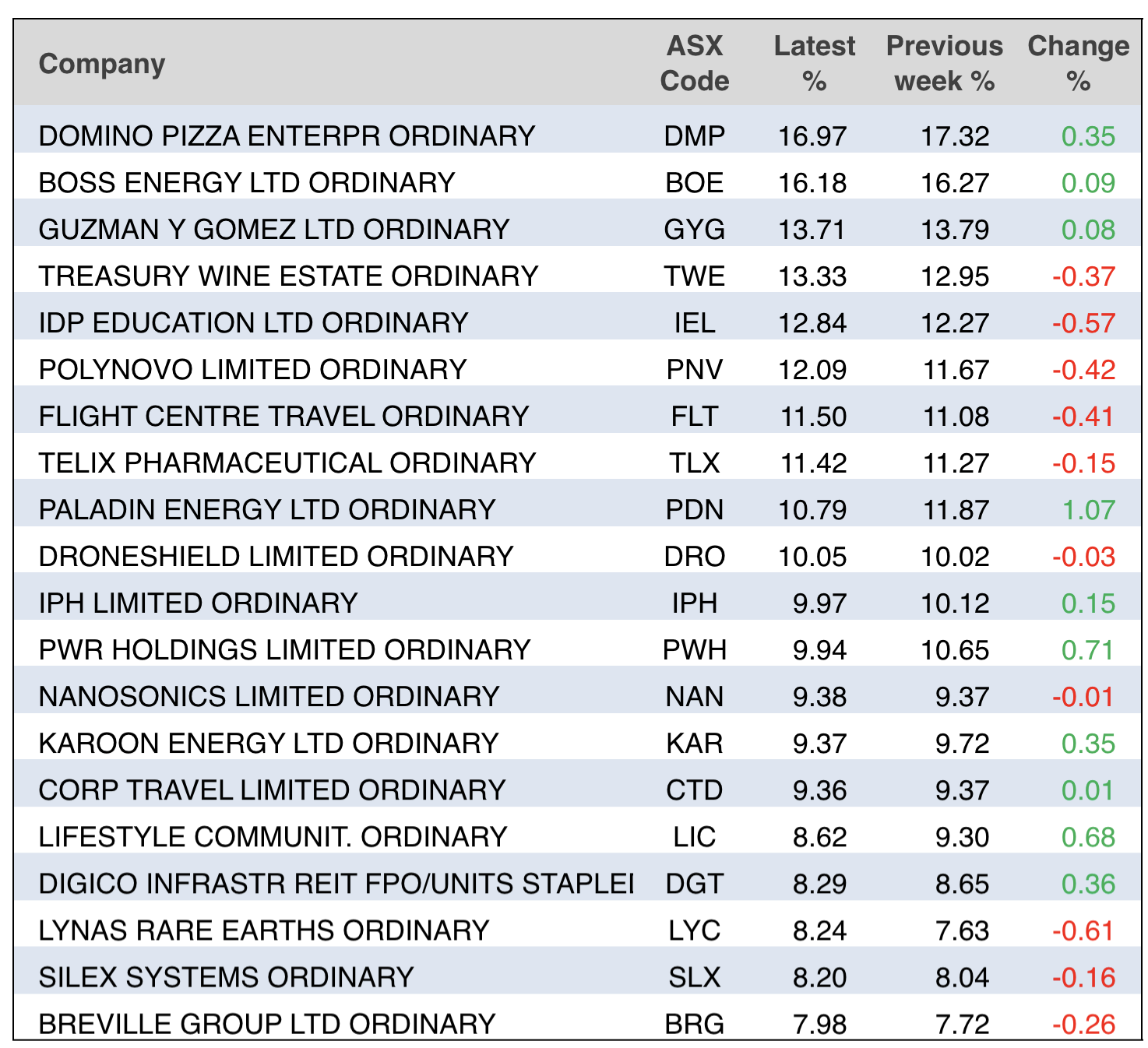
Task: Click PWR HOLDINGS LIMITED ORDINARY name
Action: coord(284,650)
